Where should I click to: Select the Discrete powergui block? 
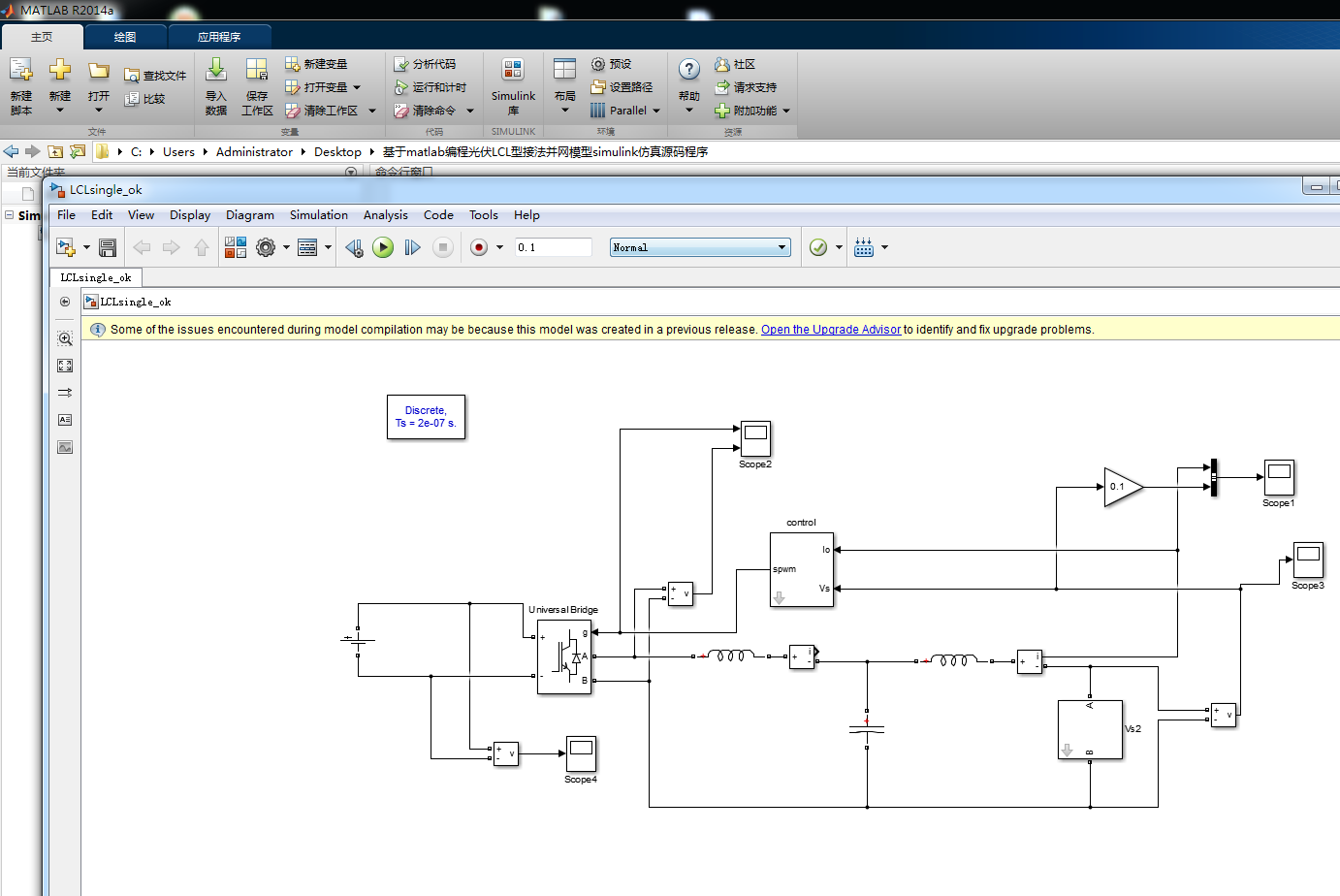pos(426,417)
